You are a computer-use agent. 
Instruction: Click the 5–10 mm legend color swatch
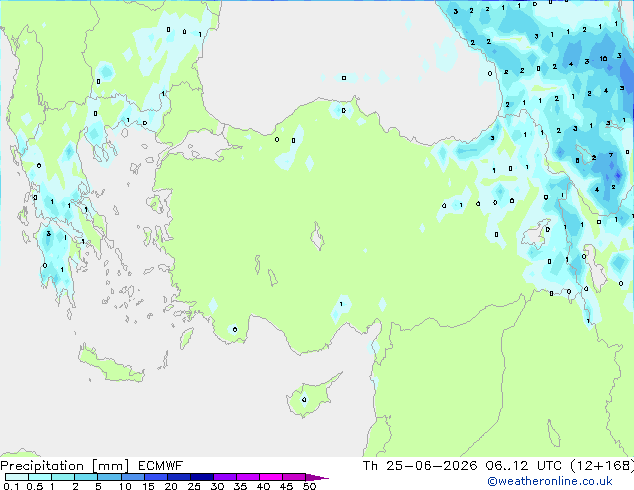pos(110,477)
